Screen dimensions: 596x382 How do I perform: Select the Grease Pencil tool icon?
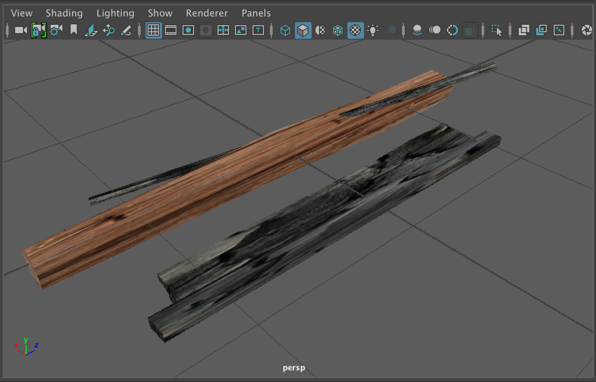[126, 30]
